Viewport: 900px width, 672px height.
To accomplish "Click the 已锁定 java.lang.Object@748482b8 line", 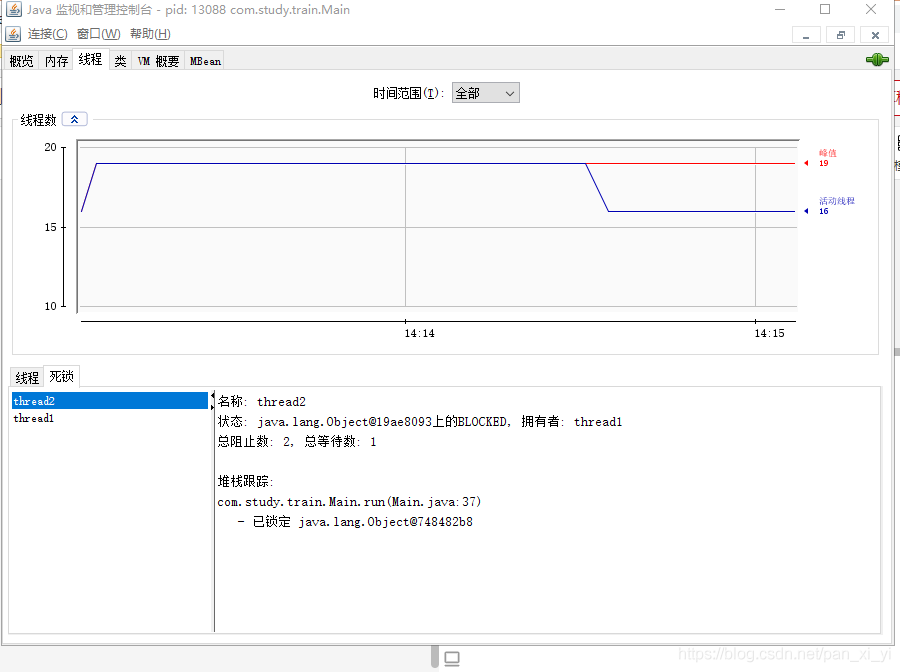I will [355, 522].
